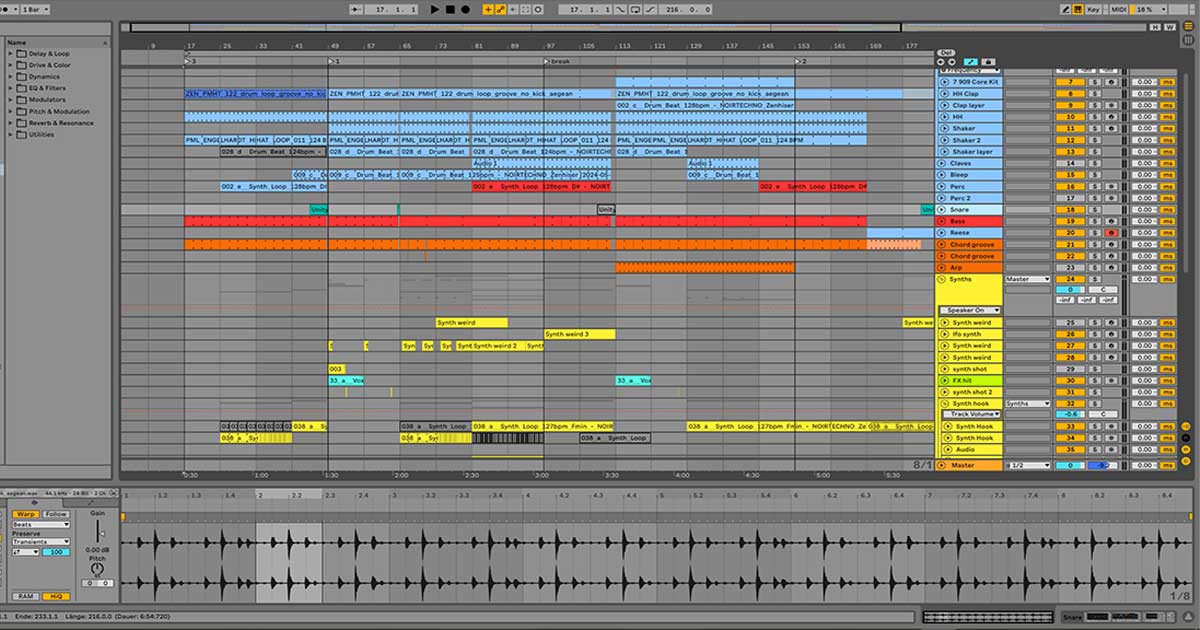Click the Del locator button
Screen dimensions: 1200x630
(946, 53)
